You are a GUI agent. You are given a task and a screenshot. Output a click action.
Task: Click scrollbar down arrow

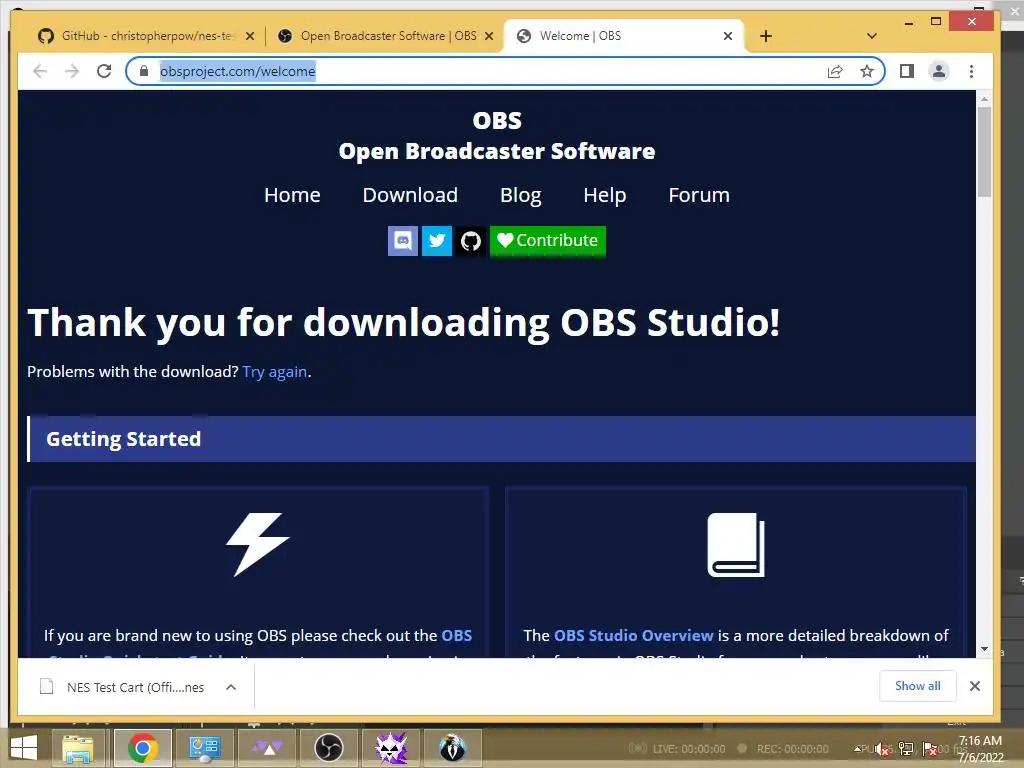984,649
